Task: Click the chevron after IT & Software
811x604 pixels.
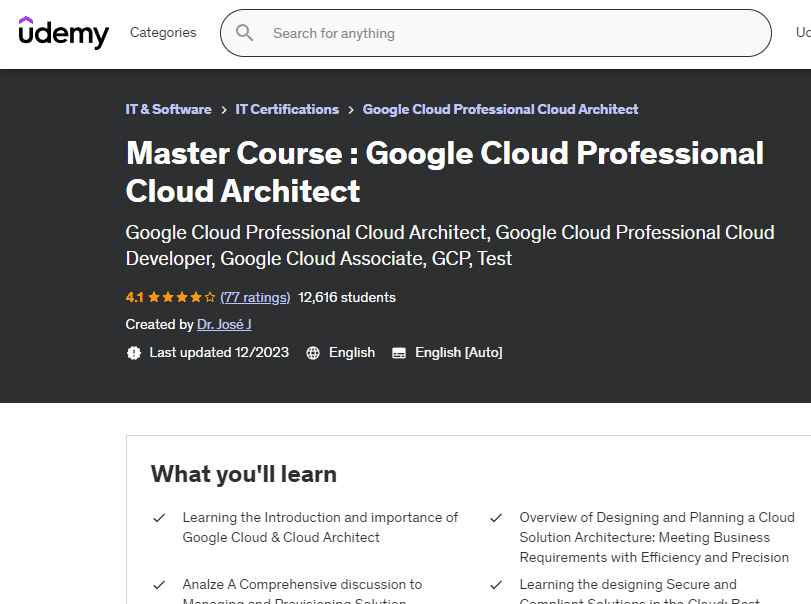Action: tap(224, 109)
